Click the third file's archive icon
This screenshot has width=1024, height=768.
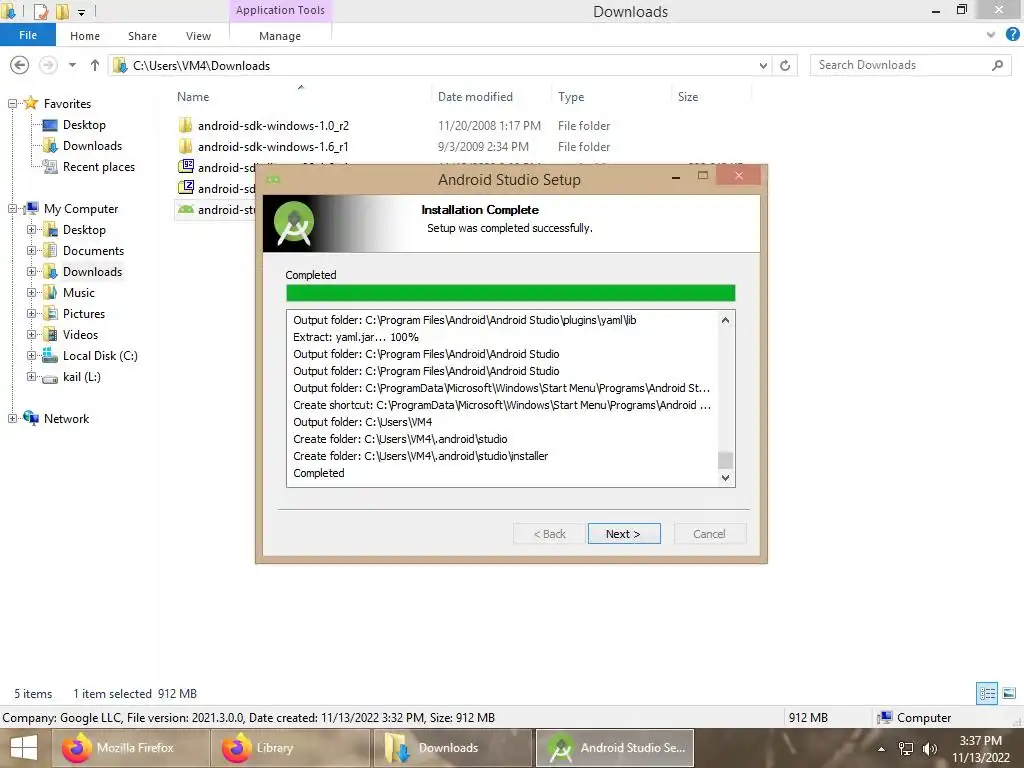coord(186,167)
